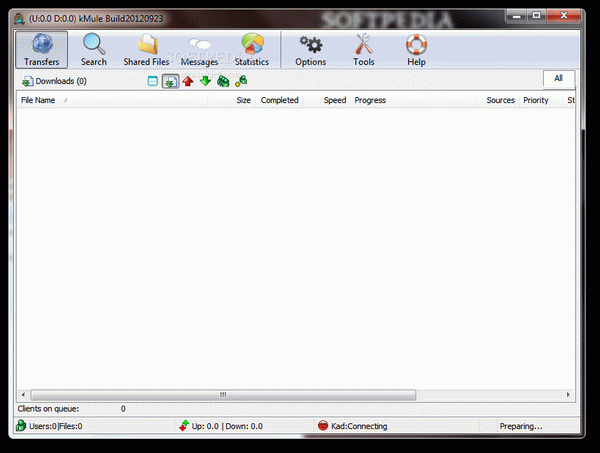The image size is (600, 453).
Task: Sort by Completed column header
Action: (x=279, y=100)
